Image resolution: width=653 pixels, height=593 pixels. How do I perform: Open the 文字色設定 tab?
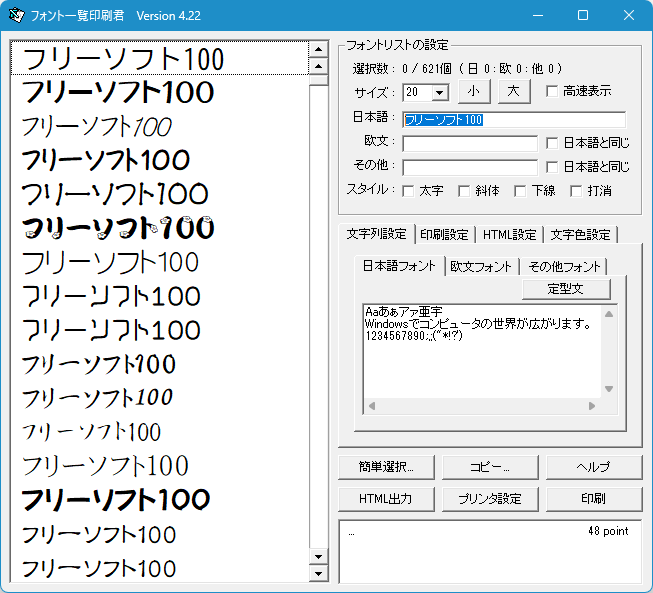[580, 235]
